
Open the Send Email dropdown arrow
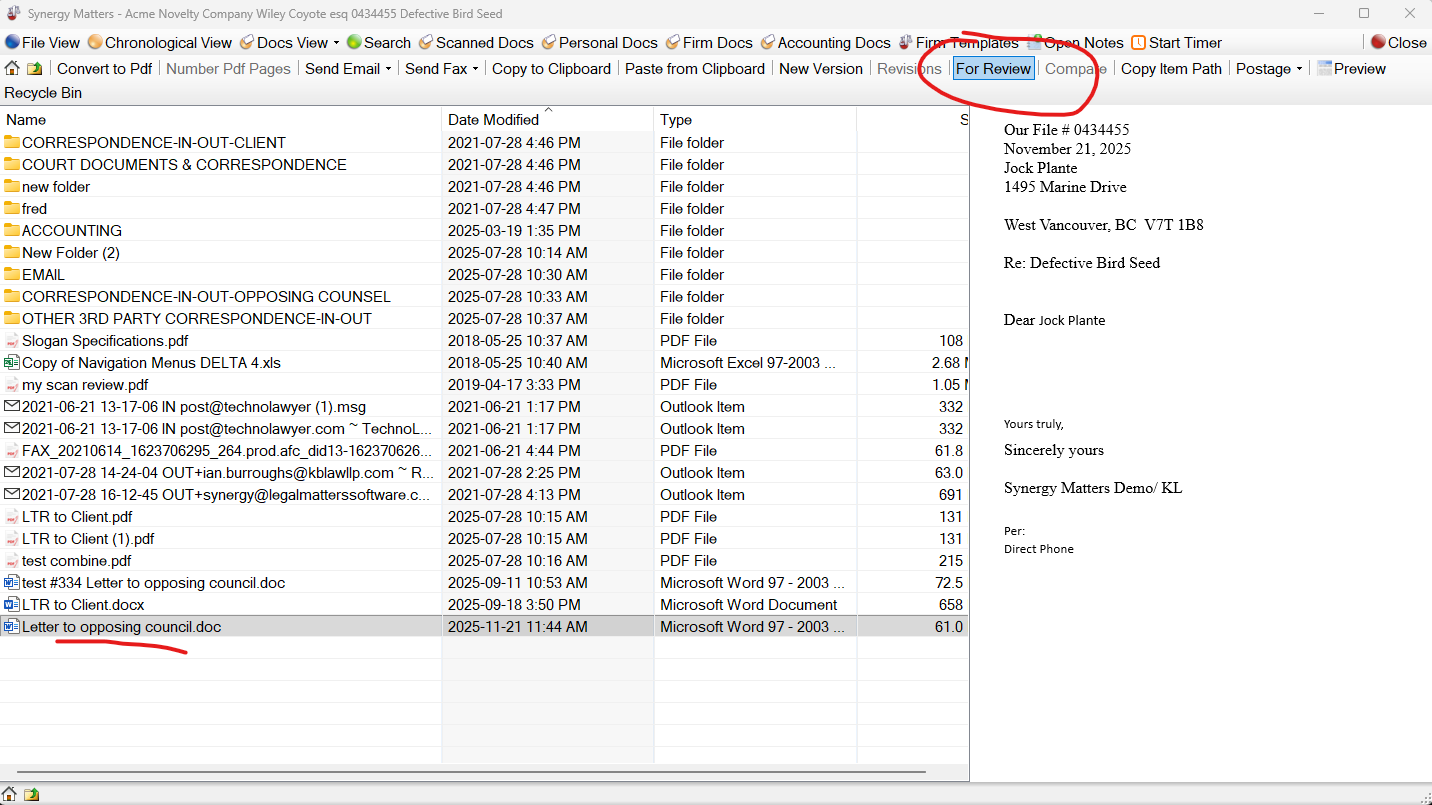[388, 69]
